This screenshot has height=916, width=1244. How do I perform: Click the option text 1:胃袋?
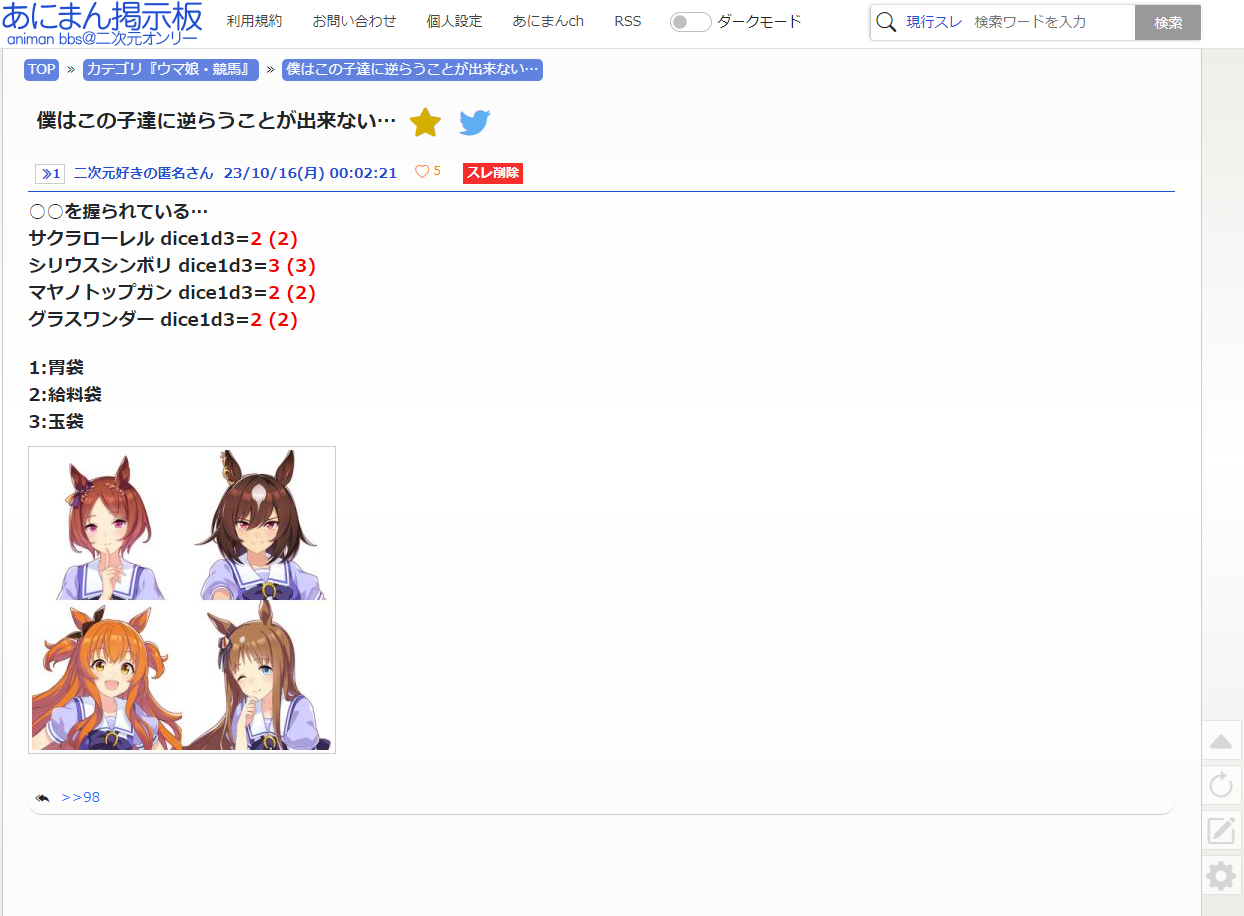pyautogui.click(x=56, y=367)
